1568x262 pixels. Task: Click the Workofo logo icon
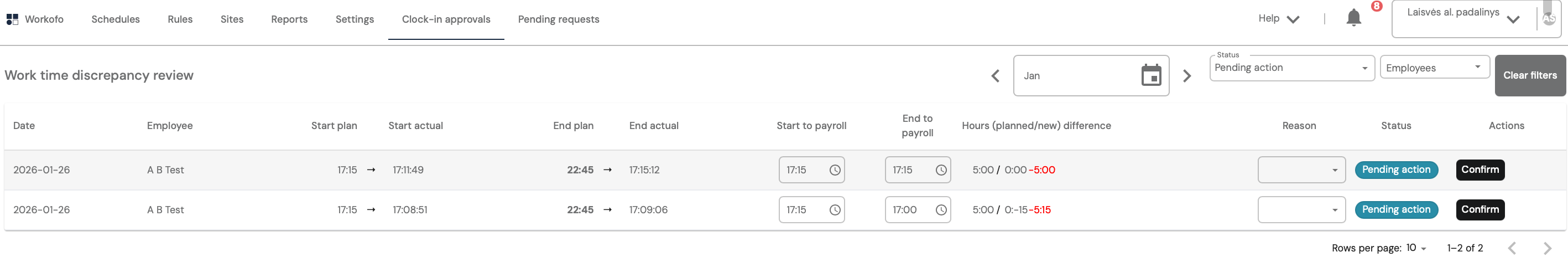(12, 19)
